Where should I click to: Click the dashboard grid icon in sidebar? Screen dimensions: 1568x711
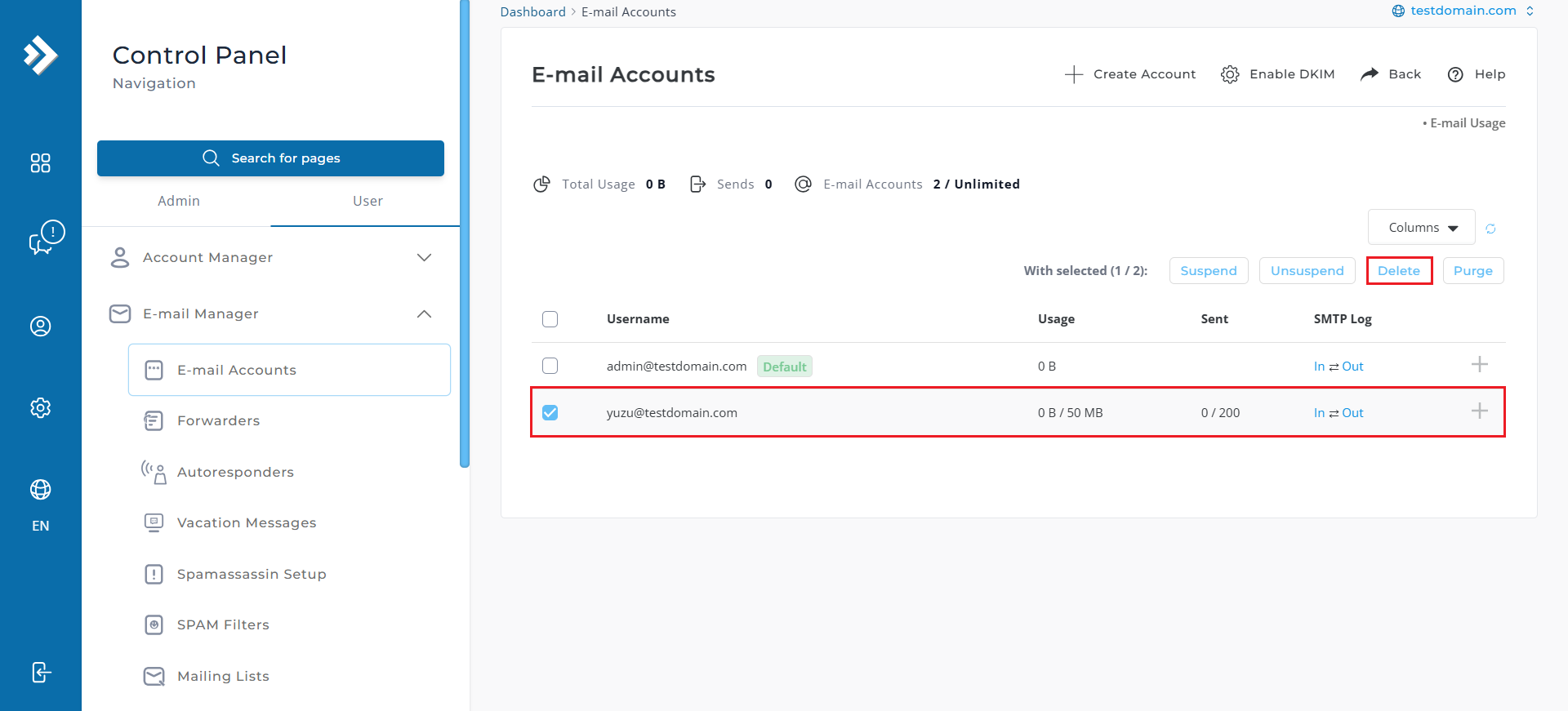tap(40, 163)
